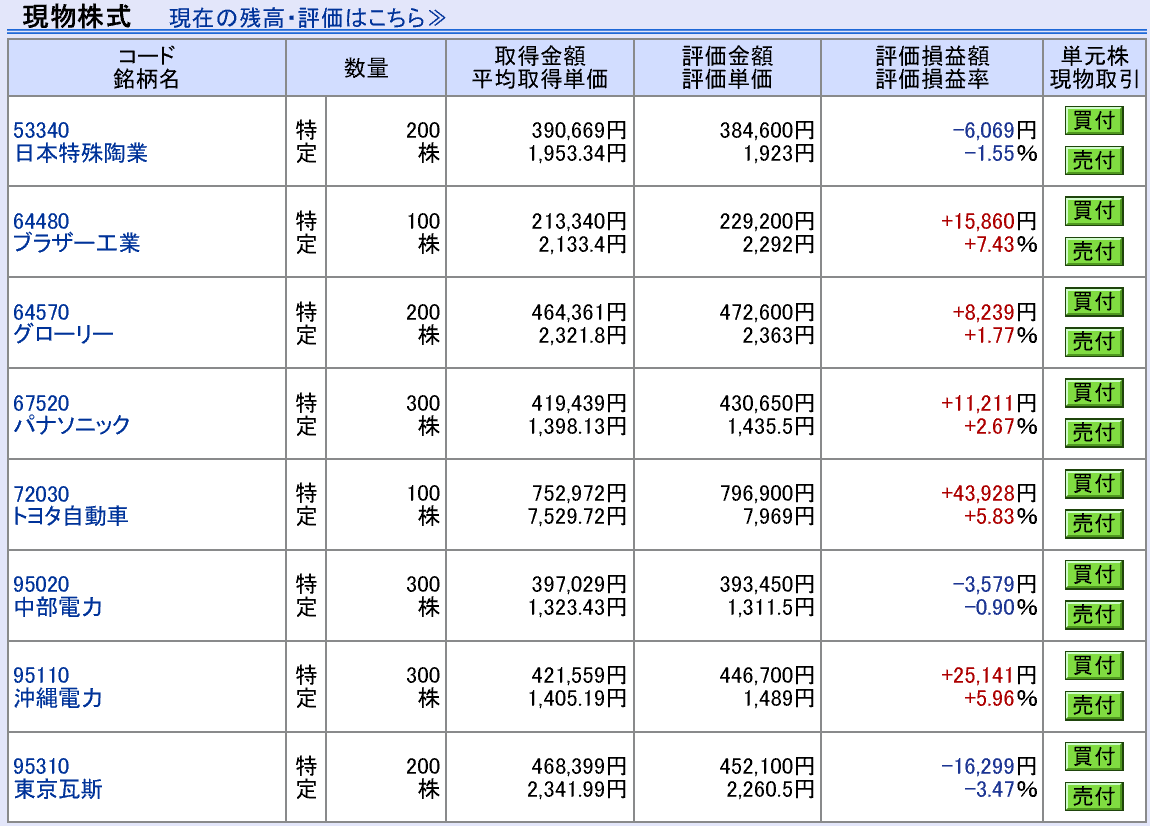Open stock link 東京瓦斯
Screen dimensions: 1150x826
coord(58,789)
